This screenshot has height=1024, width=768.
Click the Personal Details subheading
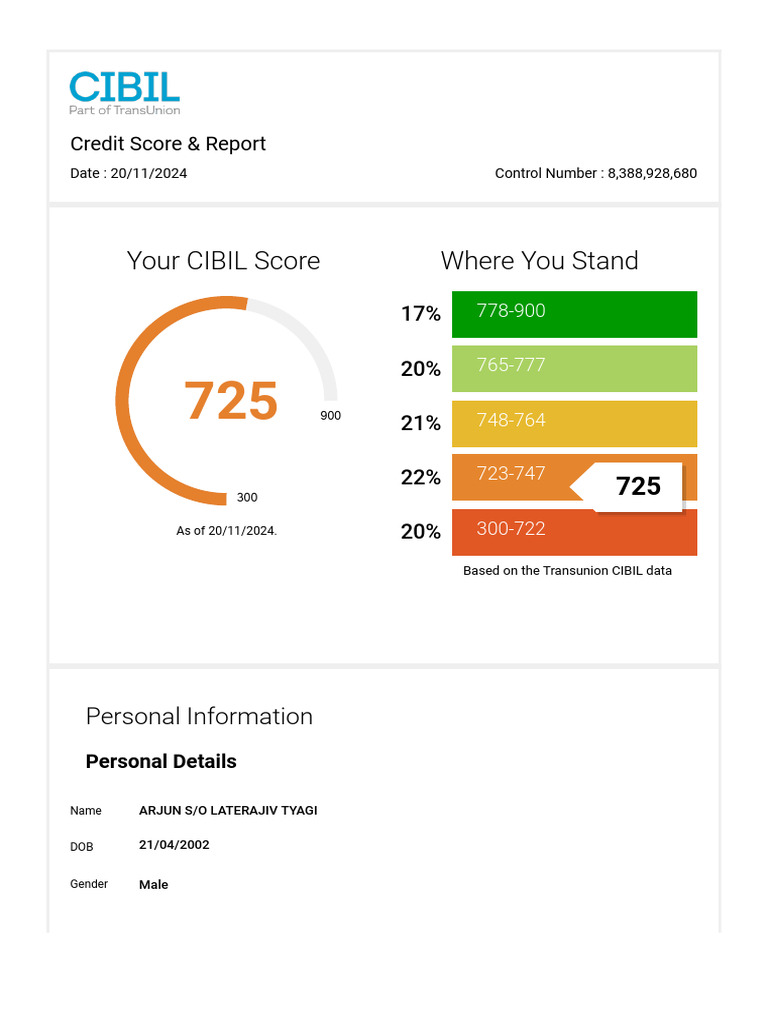(x=161, y=761)
